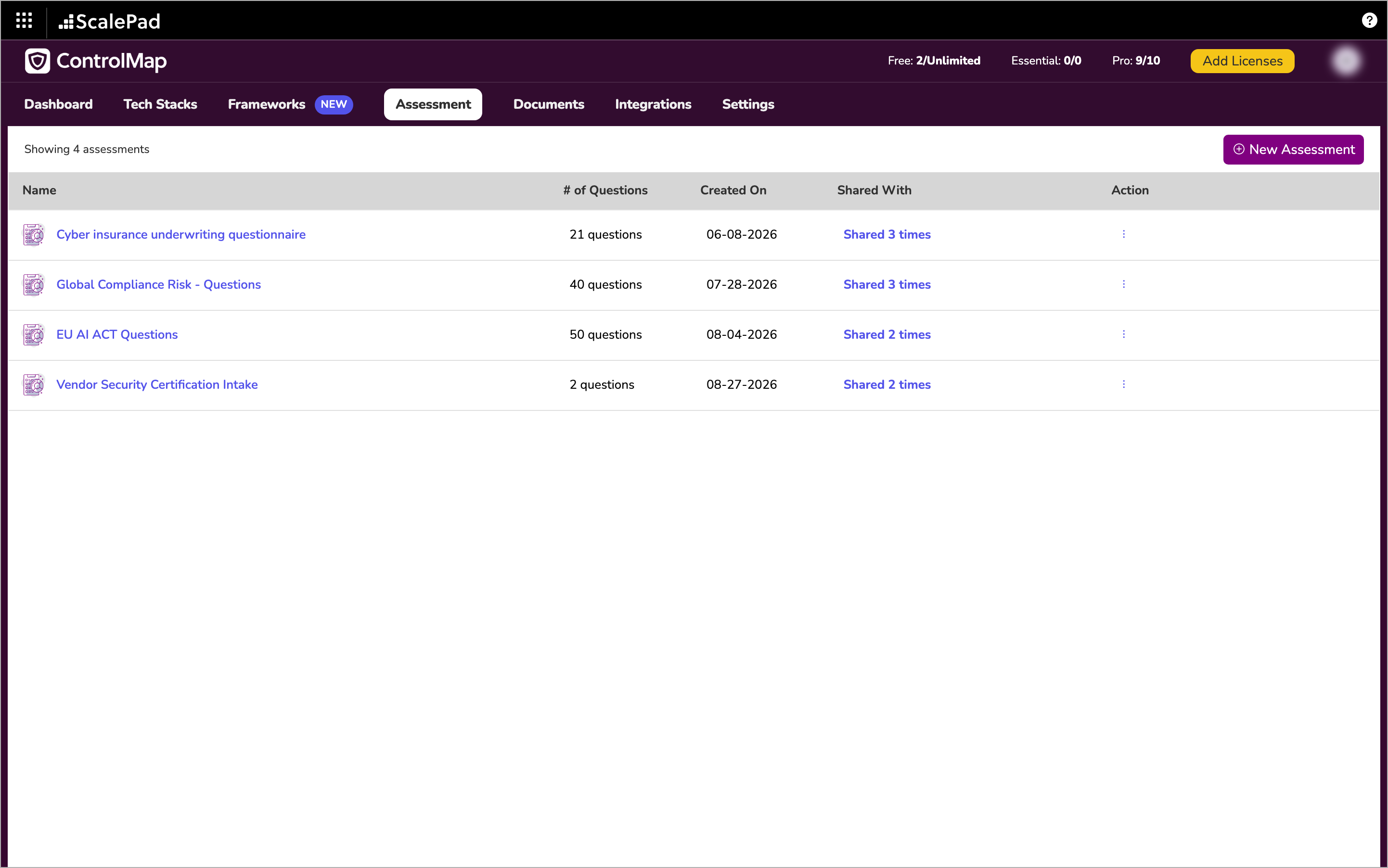The height and width of the screenshot is (868, 1388).
Task: Open the Documents tab
Action: click(x=549, y=104)
